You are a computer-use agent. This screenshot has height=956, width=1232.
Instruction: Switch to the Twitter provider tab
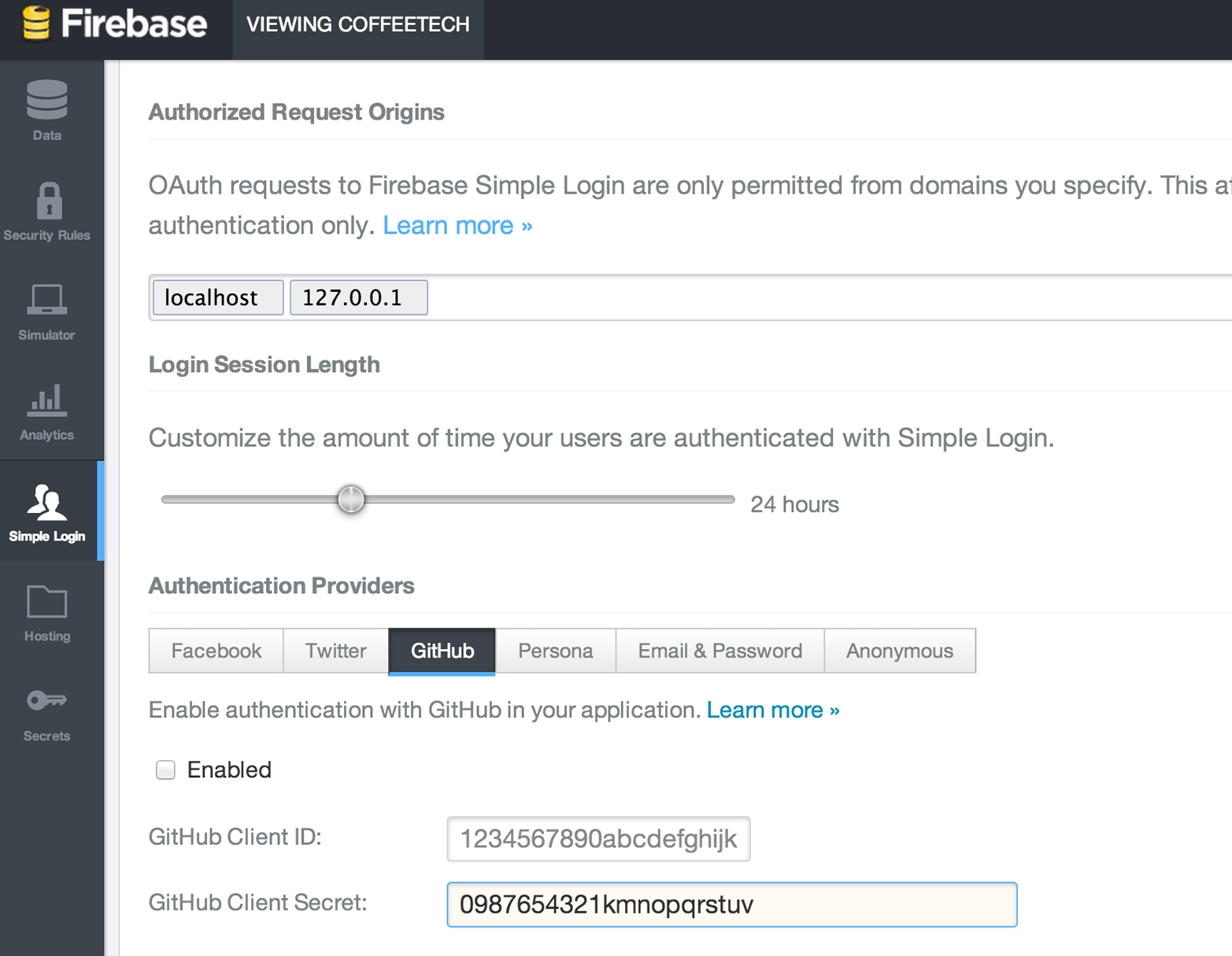click(336, 651)
